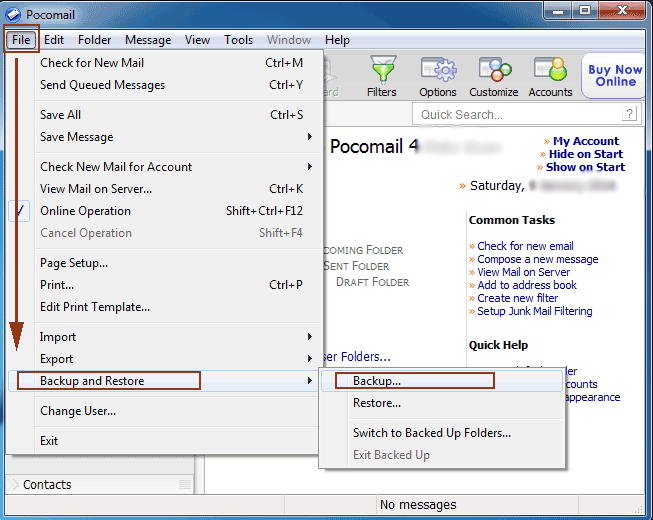The width and height of the screenshot is (653, 520).
Task: Click Add to address book link
Action: tap(527, 285)
